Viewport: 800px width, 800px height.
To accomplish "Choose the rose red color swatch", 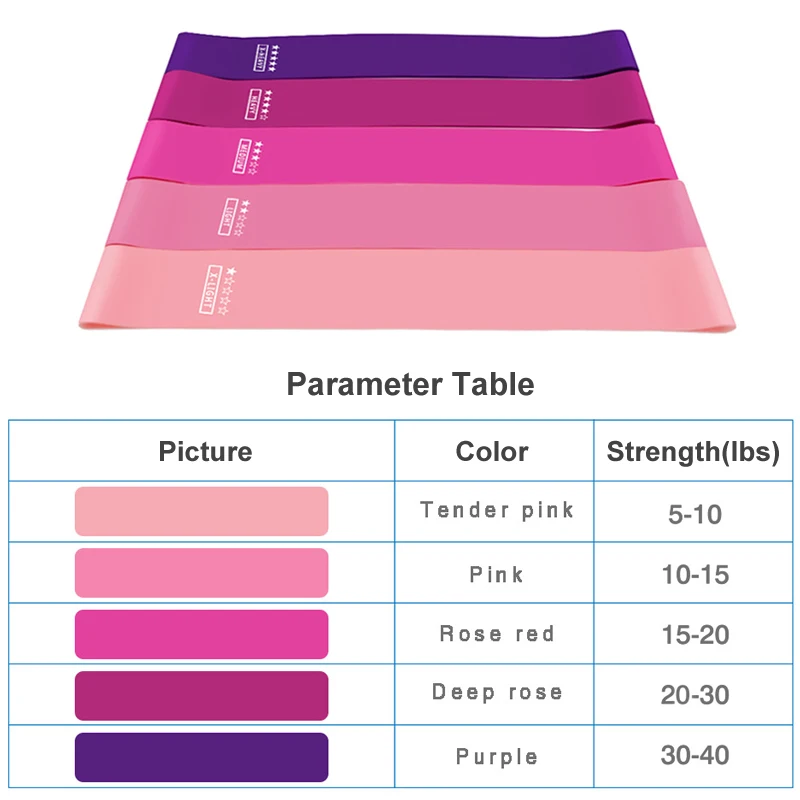I will 201,634.
